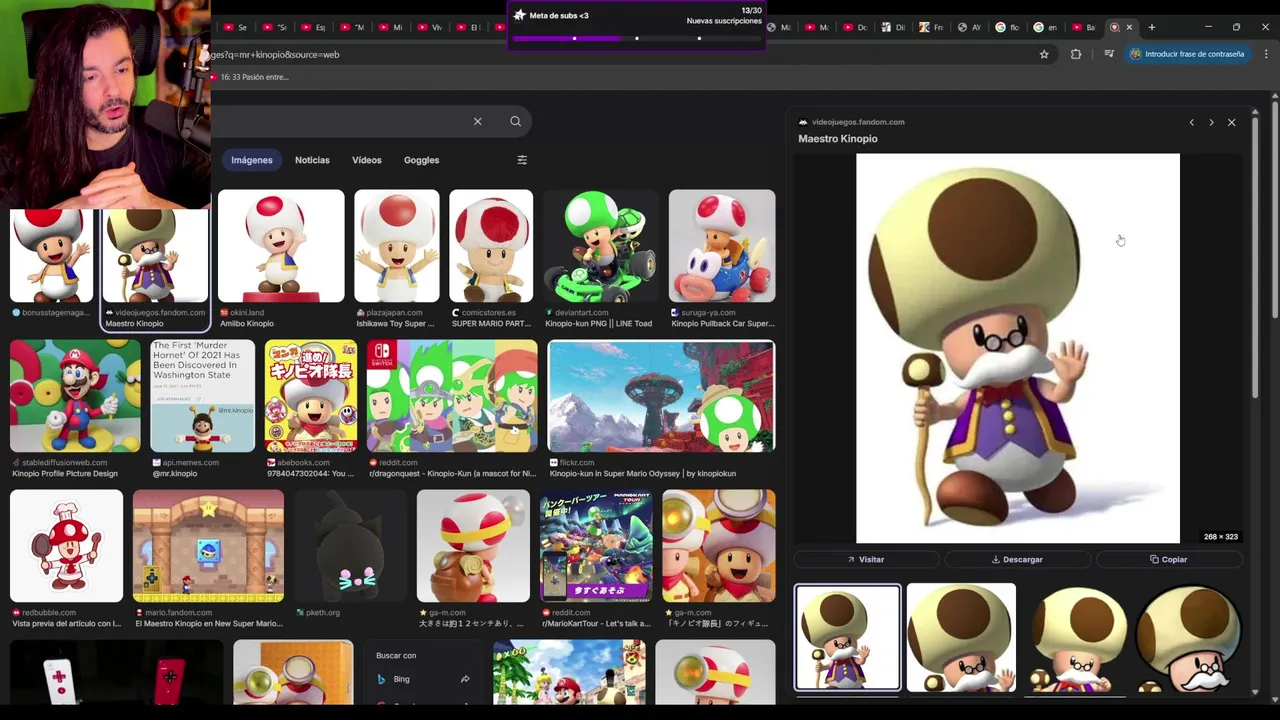Viewport: 1280px width, 720px height.
Task: Open the redbubble chef Toad image
Action: [x=66, y=546]
